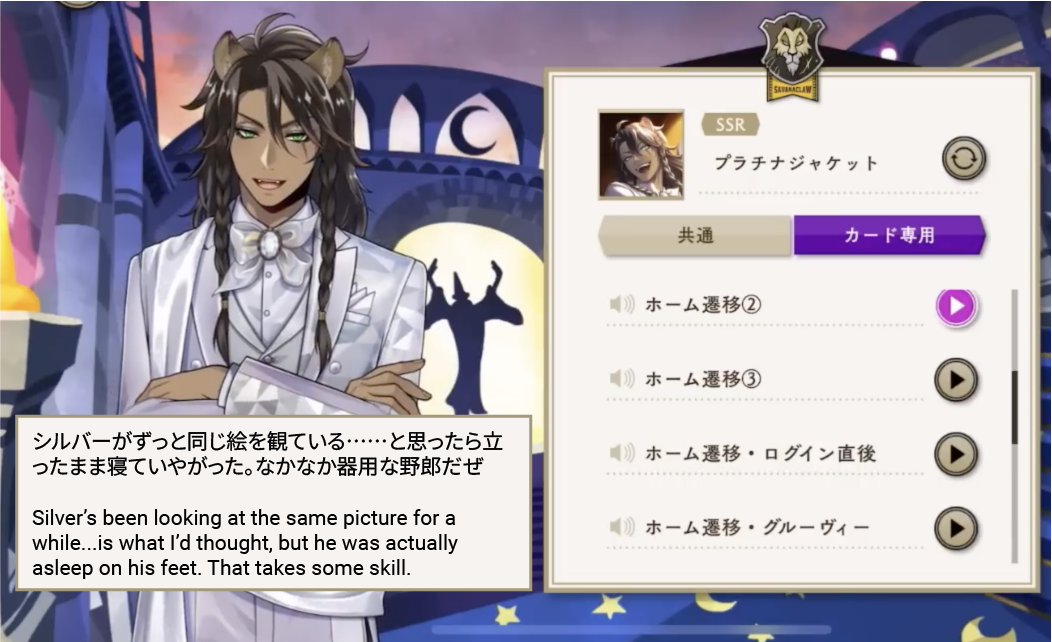The width and height of the screenshot is (1052, 642).
Task: Play the ホーム遷移・グルーヴィー voice line
Action: click(x=956, y=529)
